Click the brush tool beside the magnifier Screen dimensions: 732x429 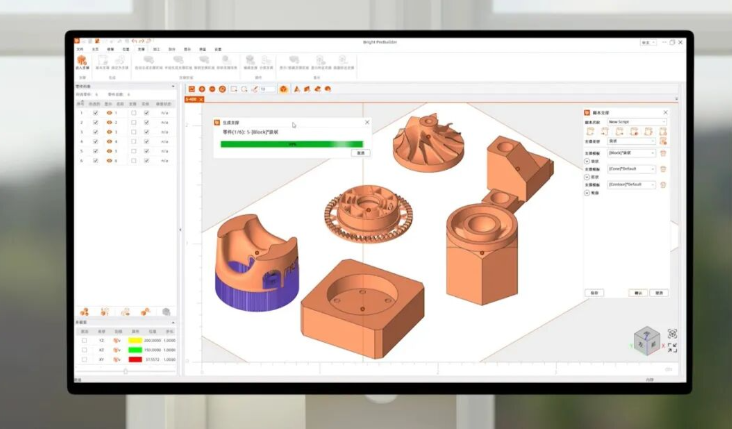click(254, 89)
